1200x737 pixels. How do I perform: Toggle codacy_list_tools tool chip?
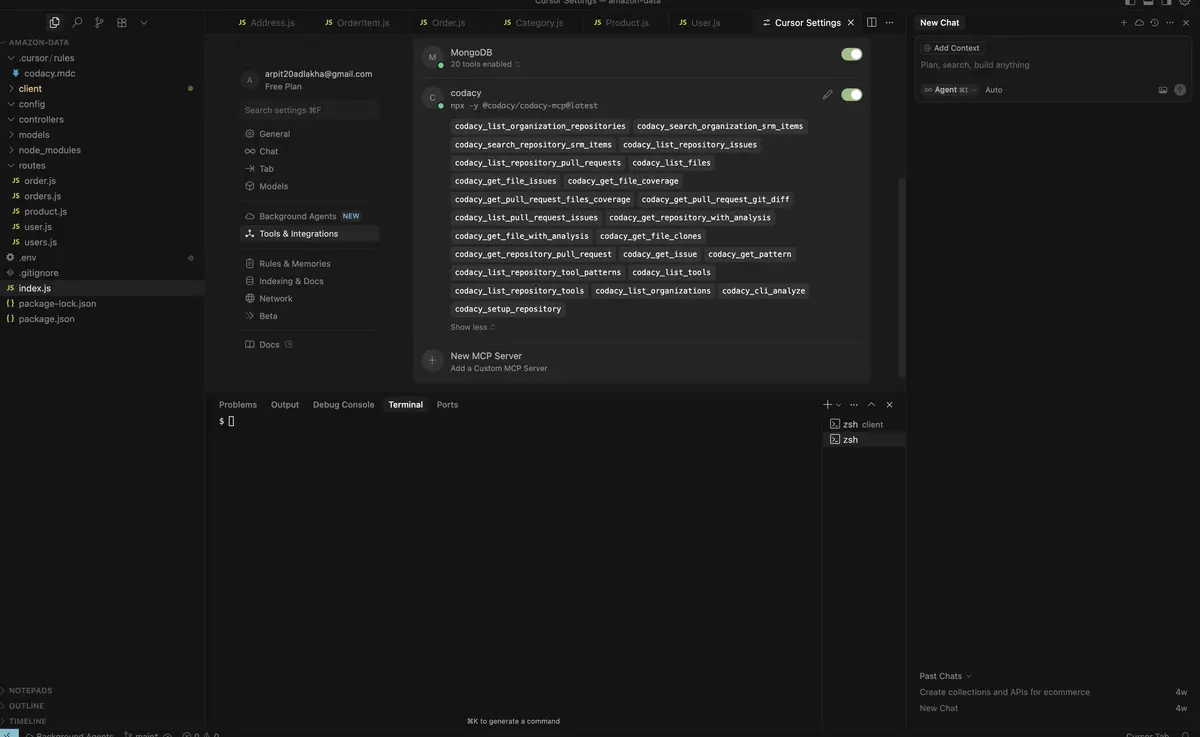tap(671, 272)
